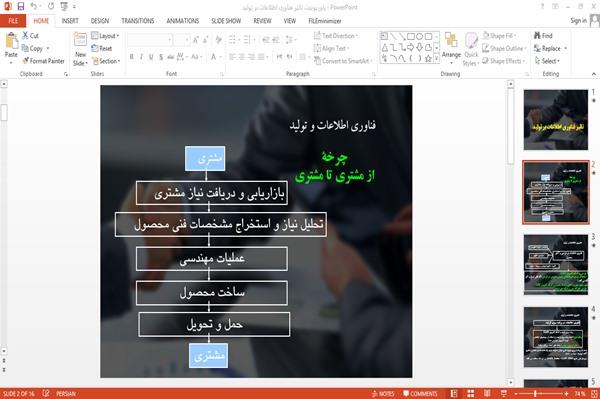Switch to Normal view icon
This screenshot has height=399, width=600.
pos(454,394)
